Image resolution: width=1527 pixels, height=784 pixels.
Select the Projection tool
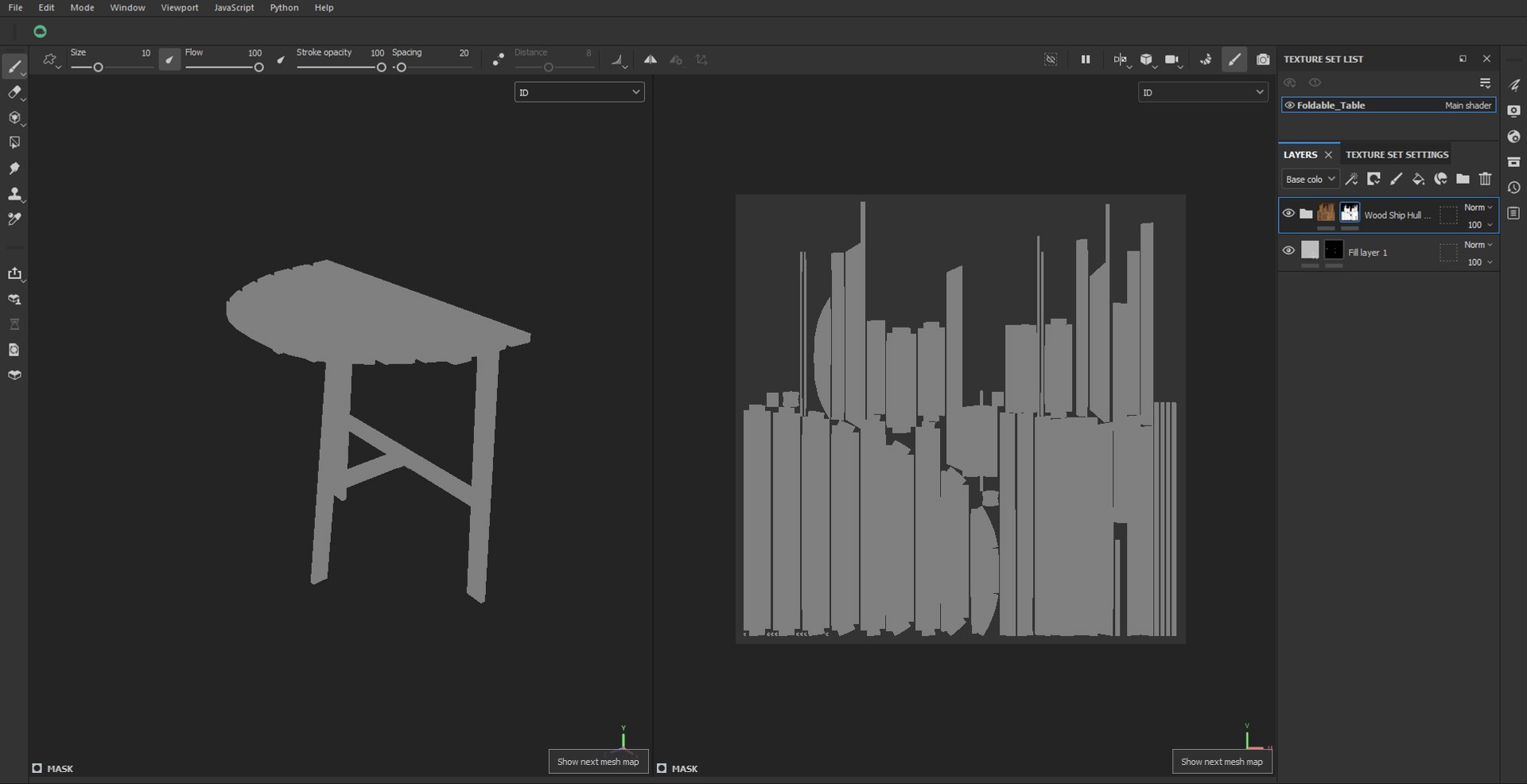[x=14, y=118]
